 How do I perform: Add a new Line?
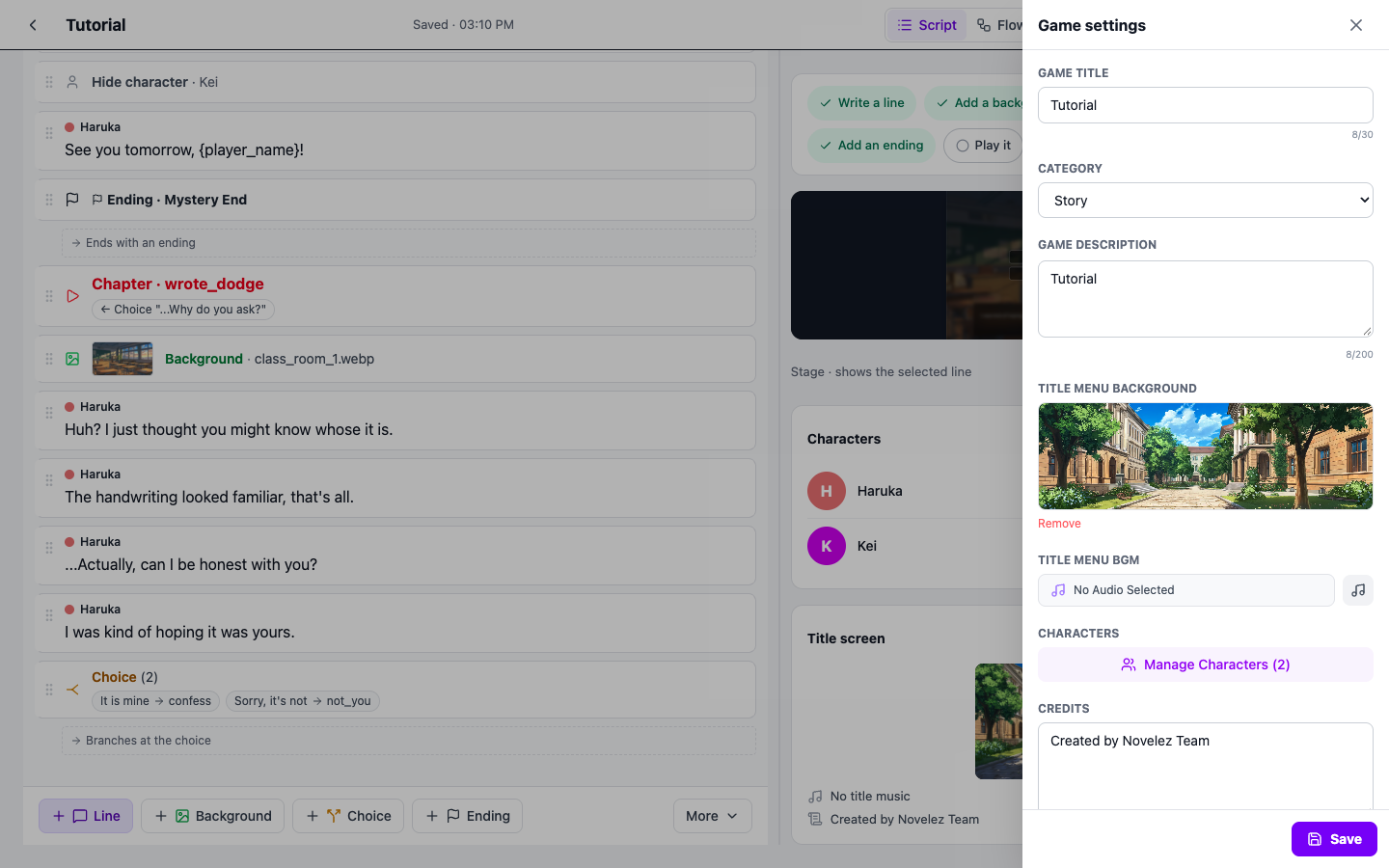coord(86,816)
